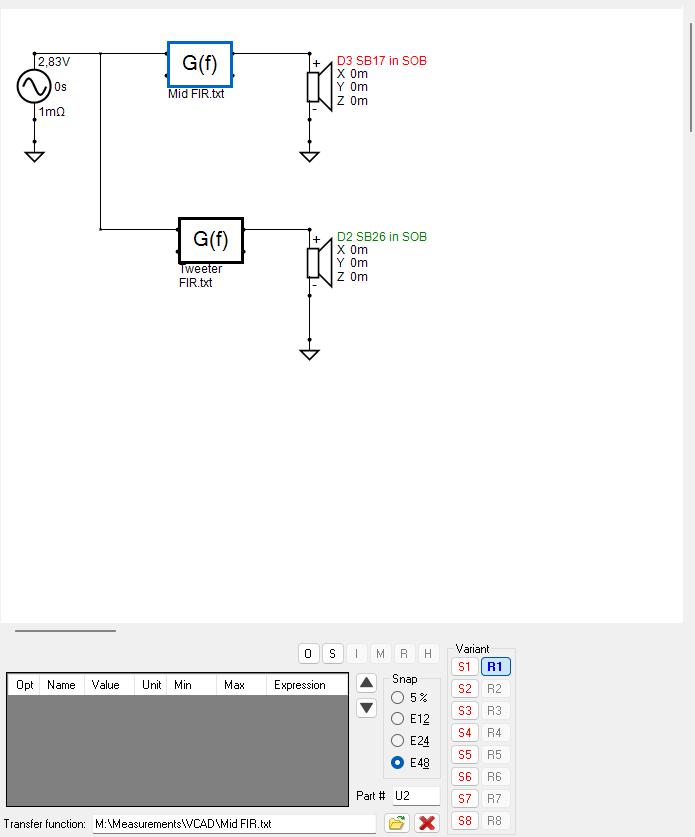Store variant S6
The image size is (695, 837).
point(464,776)
